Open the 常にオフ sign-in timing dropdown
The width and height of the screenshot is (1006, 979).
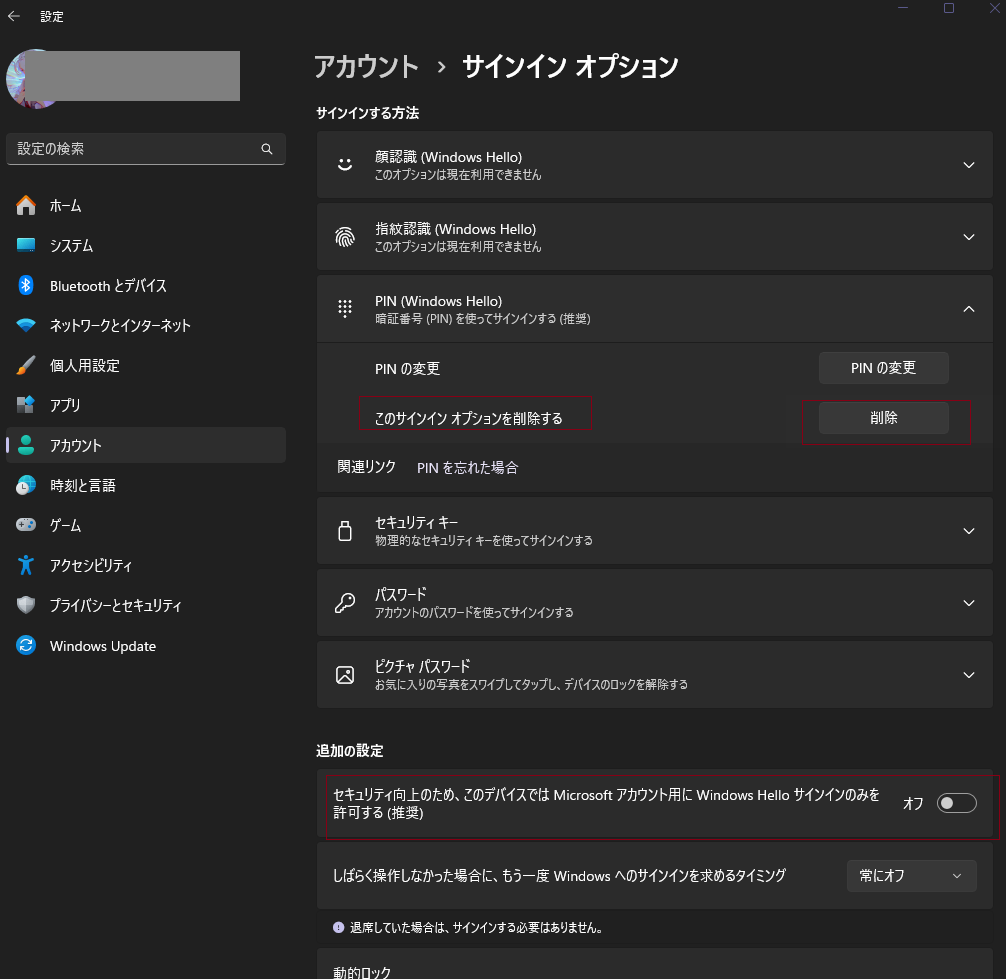point(912,876)
